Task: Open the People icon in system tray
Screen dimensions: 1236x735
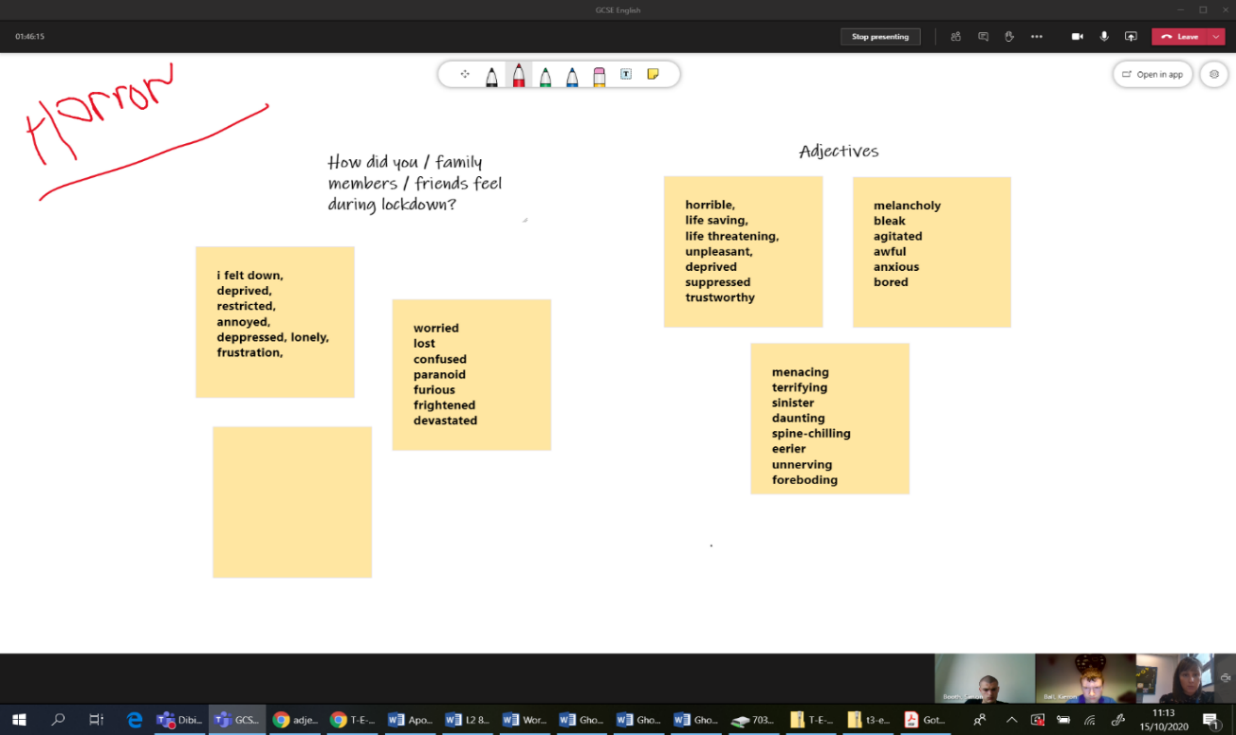Action: (981, 720)
